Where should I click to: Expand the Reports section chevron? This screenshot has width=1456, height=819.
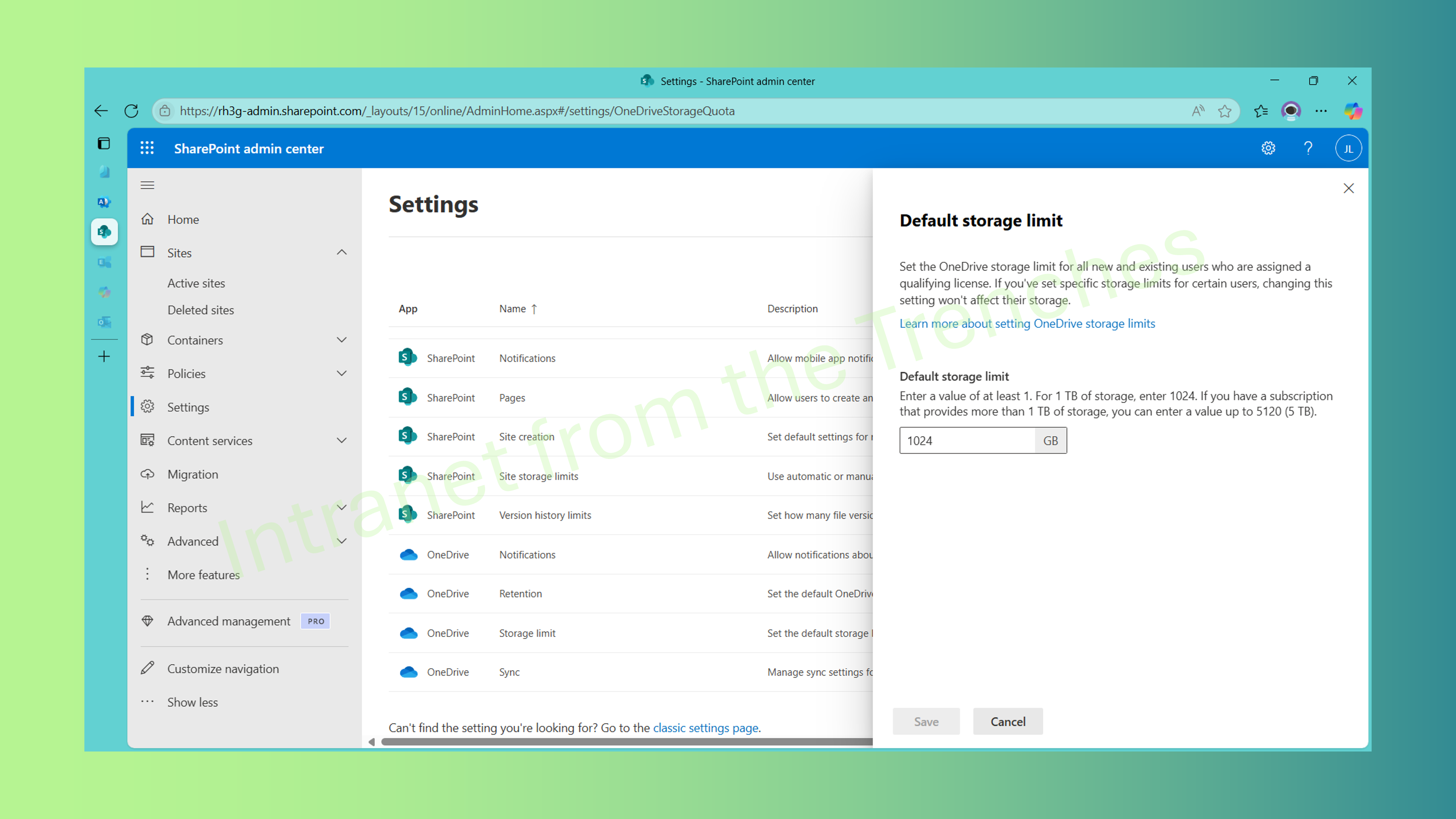[341, 508]
